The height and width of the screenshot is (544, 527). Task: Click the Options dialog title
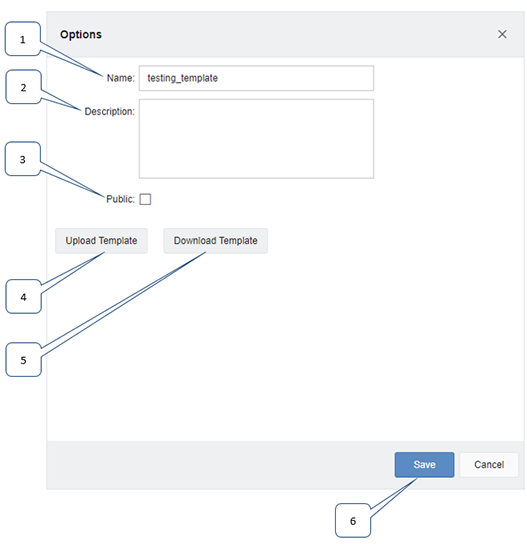[81, 34]
